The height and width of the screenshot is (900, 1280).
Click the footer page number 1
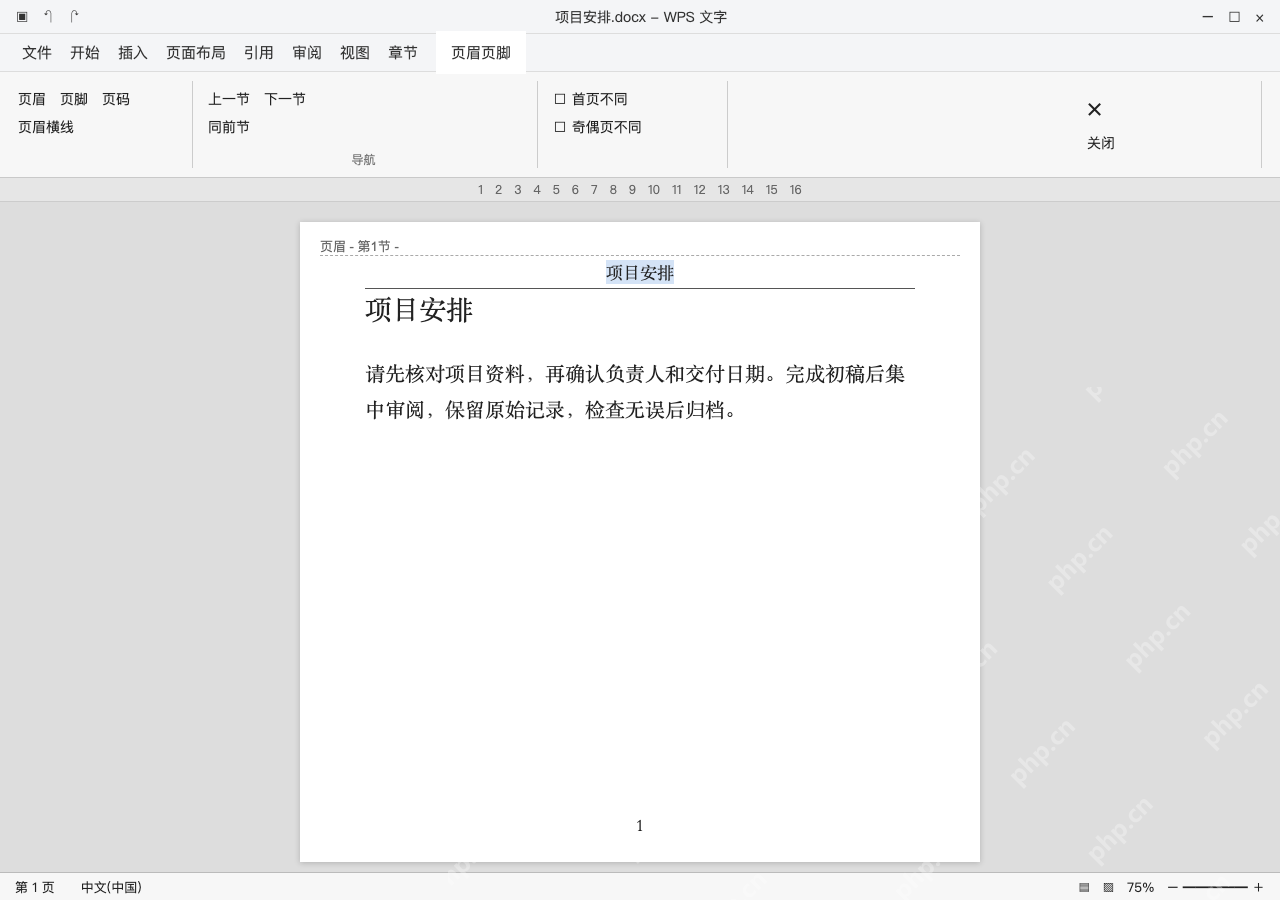(640, 826)
